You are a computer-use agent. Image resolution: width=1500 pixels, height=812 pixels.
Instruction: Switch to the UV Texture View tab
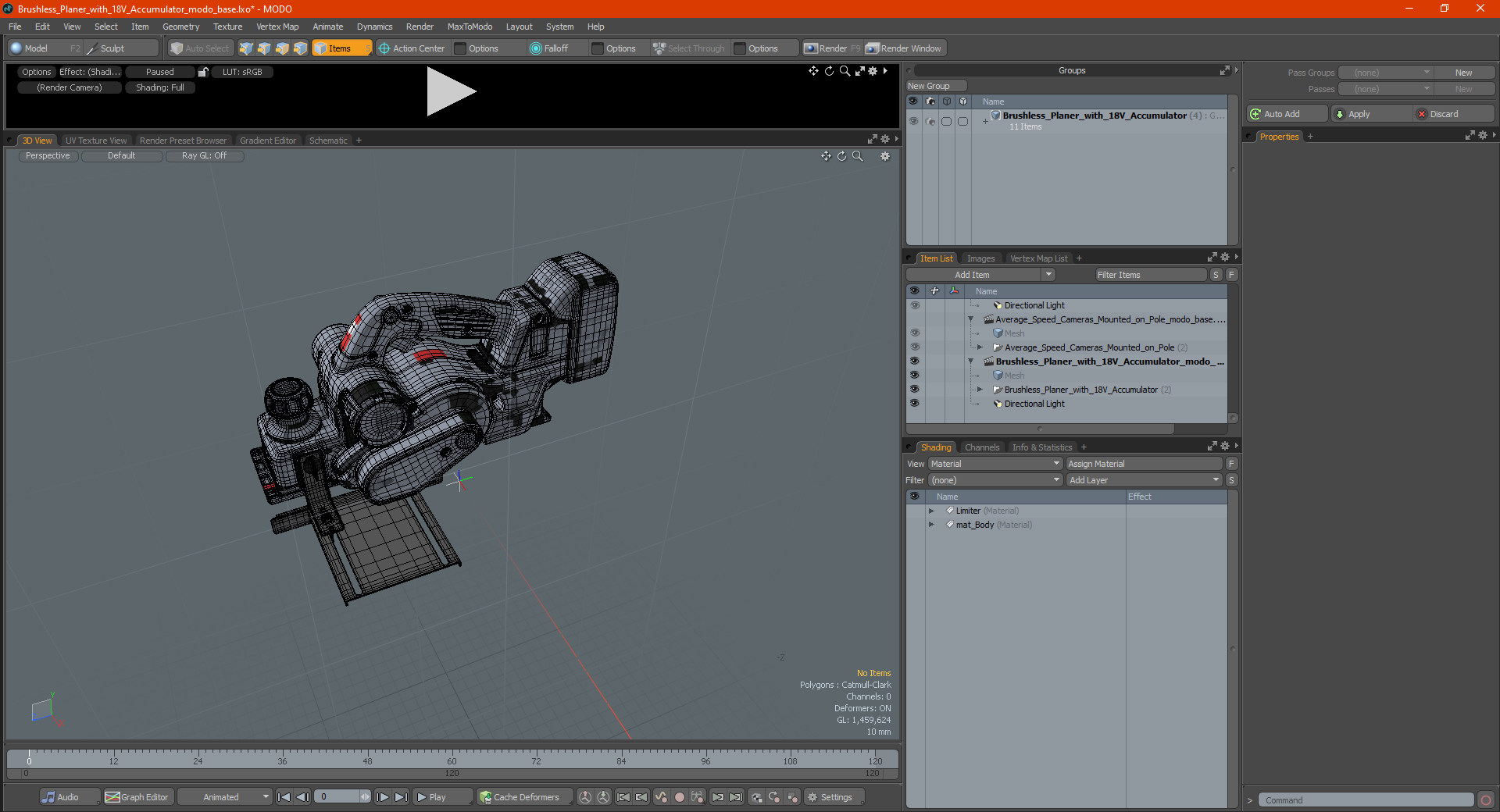point(96,141)
